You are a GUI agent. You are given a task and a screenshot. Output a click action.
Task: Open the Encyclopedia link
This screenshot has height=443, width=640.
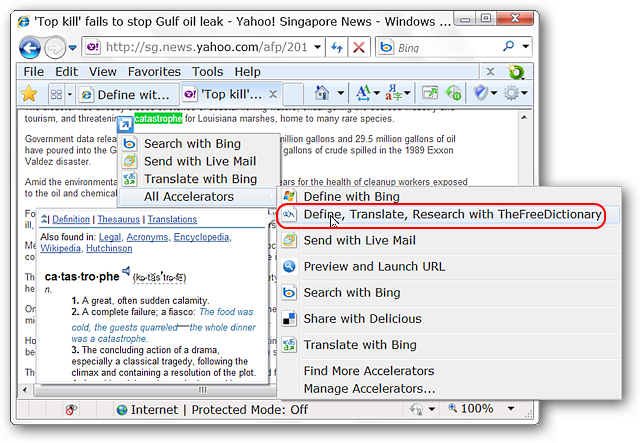(x=201, y=237)
